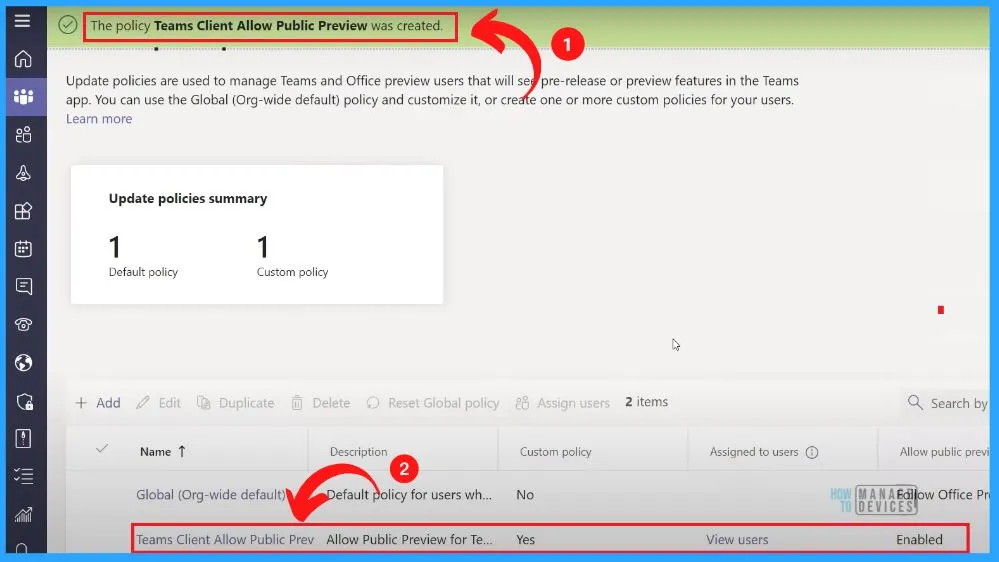Toggle the select-all checkmark in table header
Viewport: 999px width, 562px height.
(x=102, y=449)
